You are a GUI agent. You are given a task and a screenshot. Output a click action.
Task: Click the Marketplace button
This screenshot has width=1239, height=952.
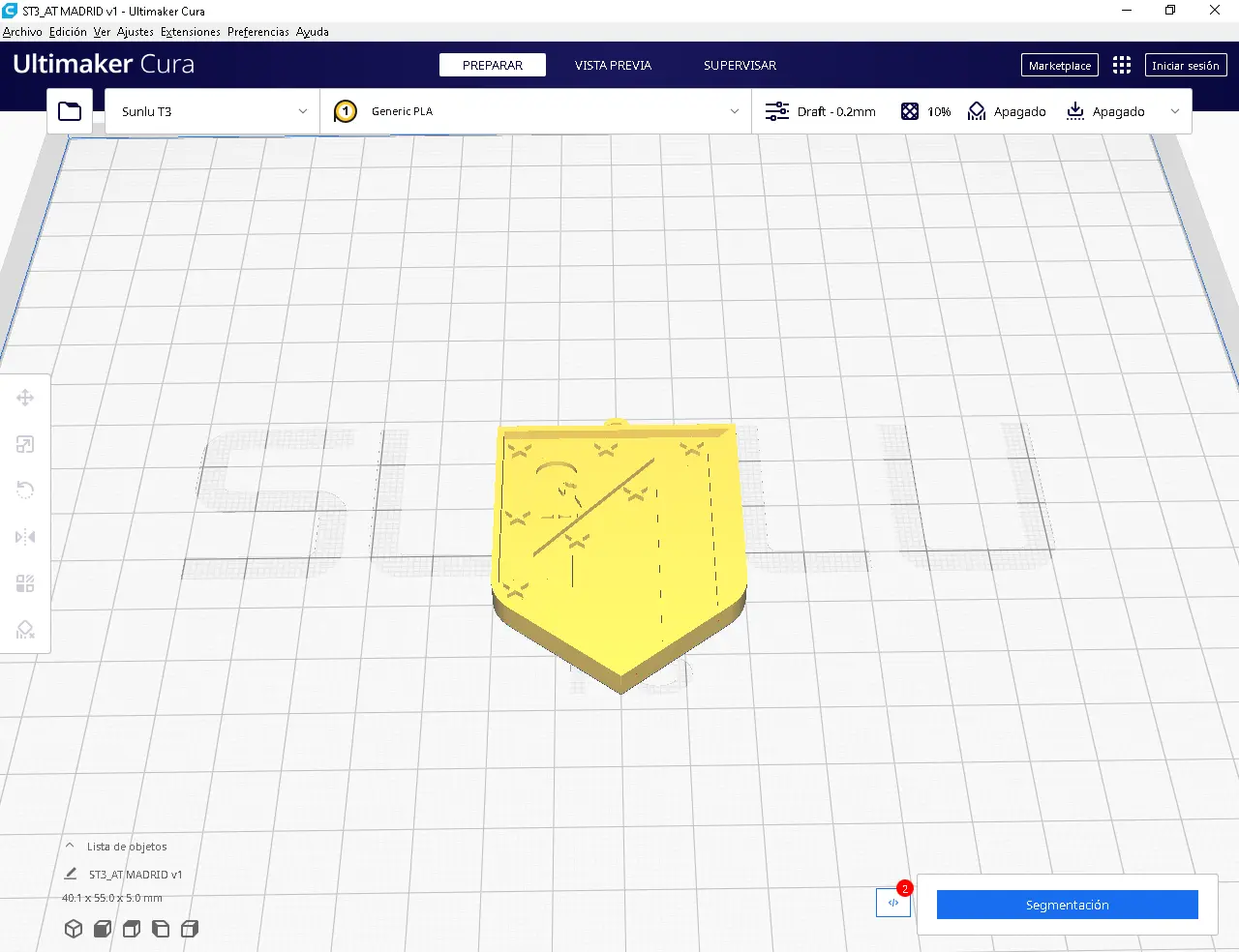click(1059, 65)
